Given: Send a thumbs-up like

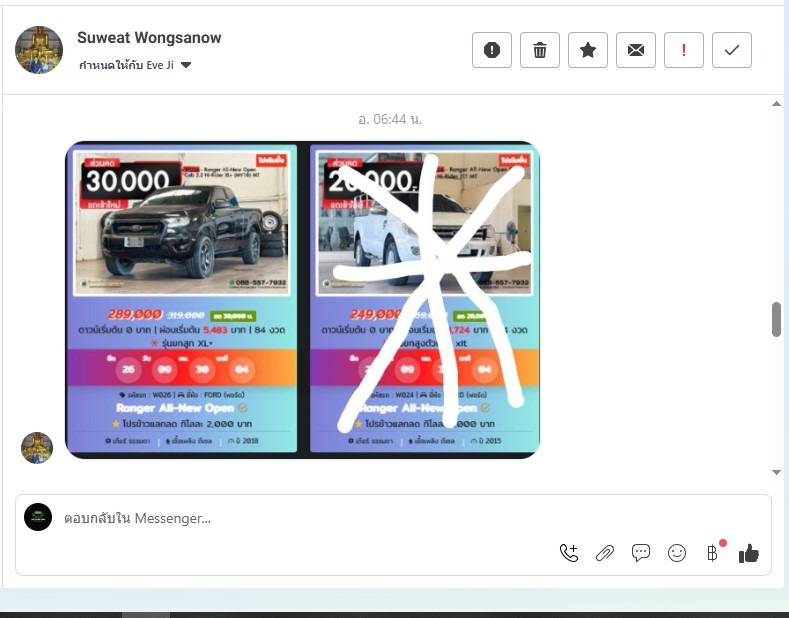Looking at the screenshot, I should [x=749, y=553].
